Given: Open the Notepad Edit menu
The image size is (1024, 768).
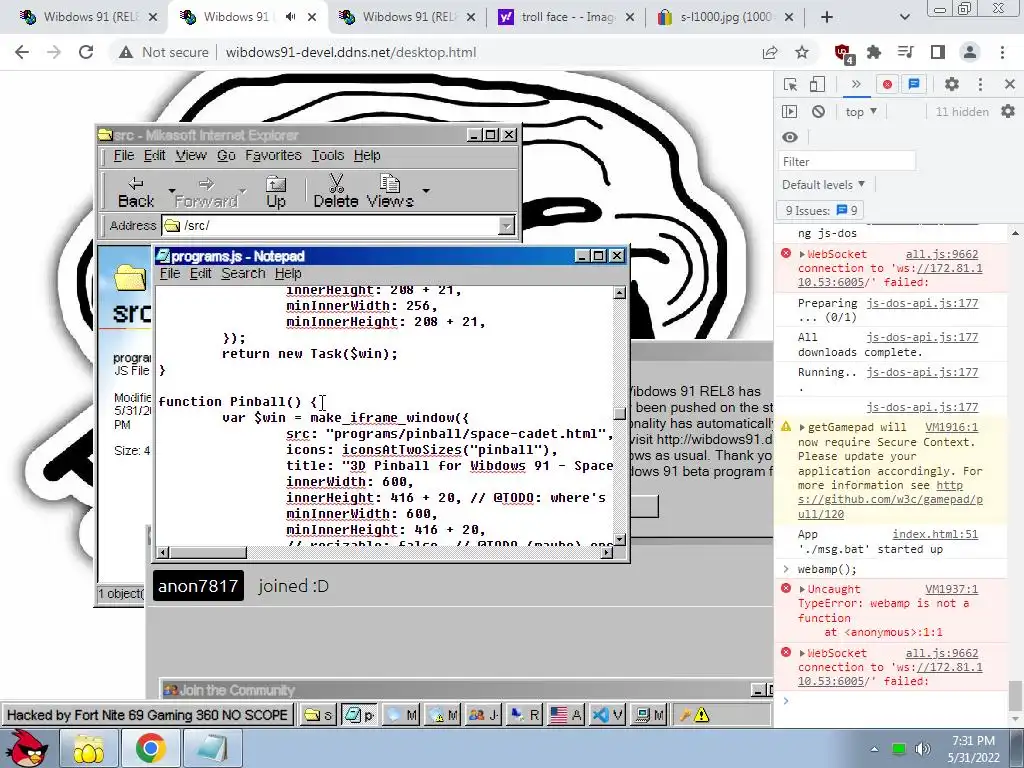Looking at the screenshot, I should 200,274.
